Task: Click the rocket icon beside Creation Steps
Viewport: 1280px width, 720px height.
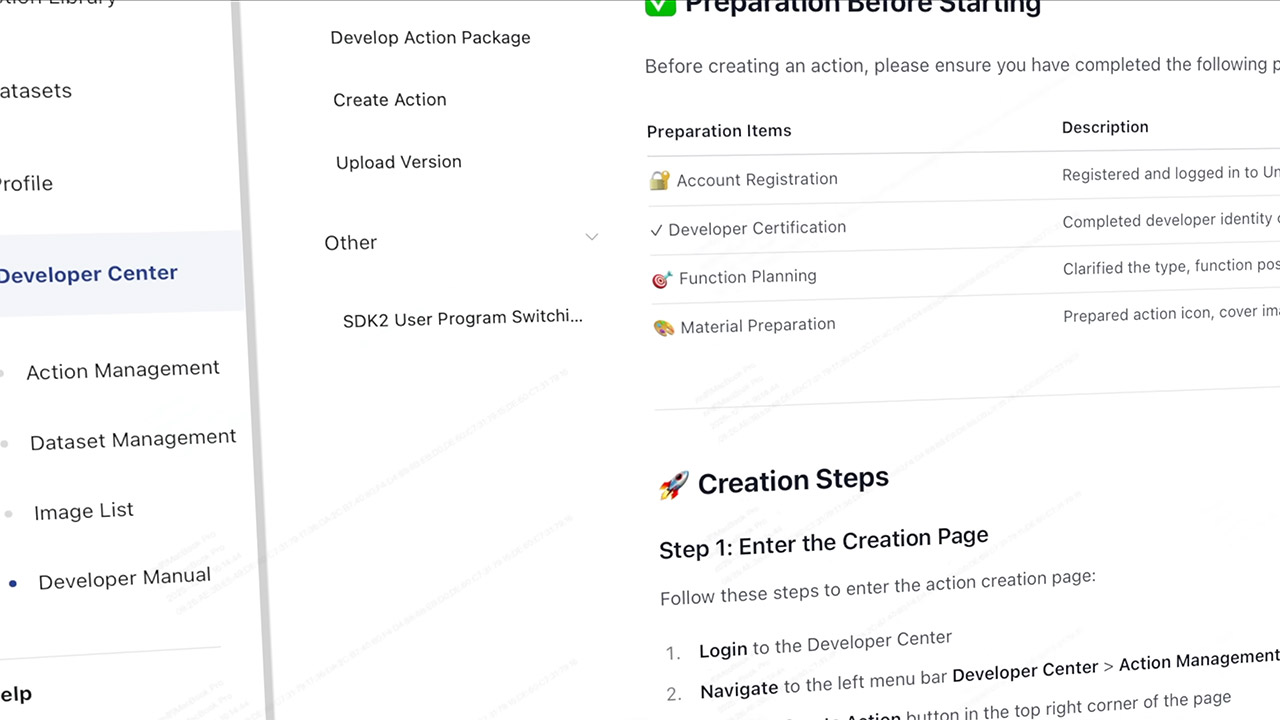Action: click(x=674, y=486)
